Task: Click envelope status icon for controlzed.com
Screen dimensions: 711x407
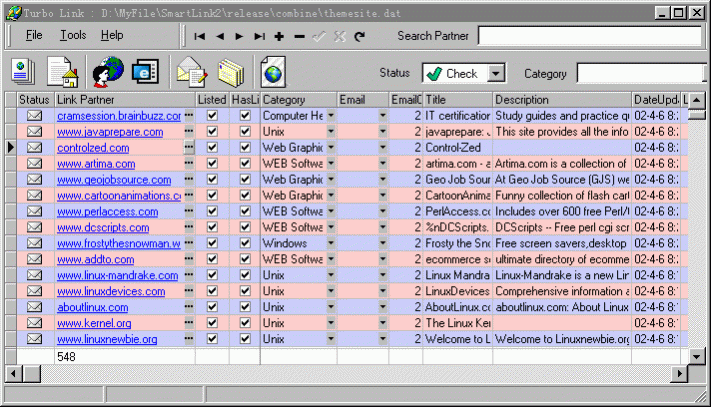Action: coord(34,148)
